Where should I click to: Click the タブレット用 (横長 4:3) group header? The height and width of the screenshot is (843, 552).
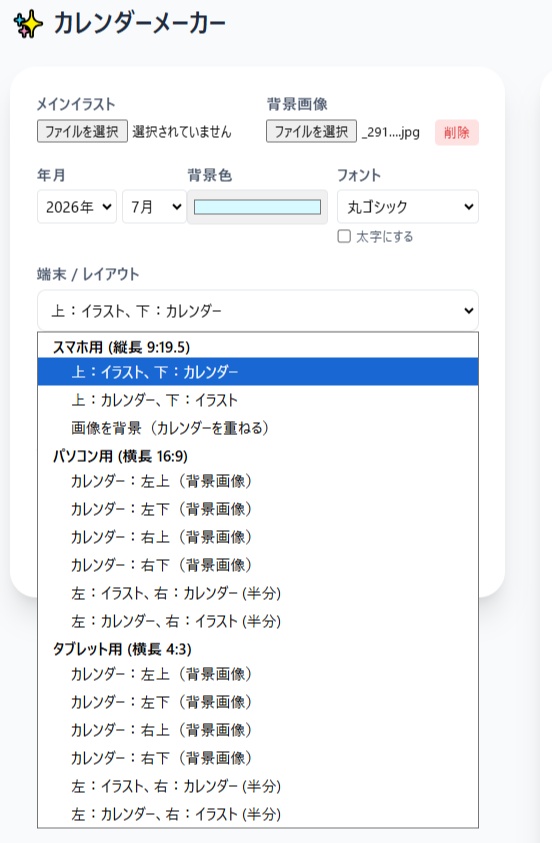(122, 649)
